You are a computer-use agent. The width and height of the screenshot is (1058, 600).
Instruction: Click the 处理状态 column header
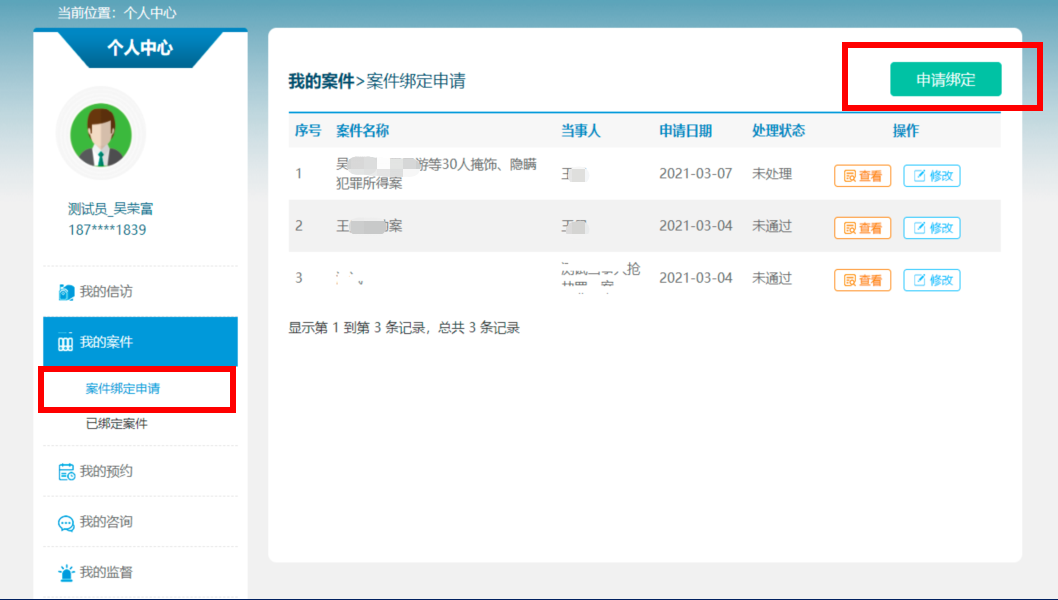[778, 131]
